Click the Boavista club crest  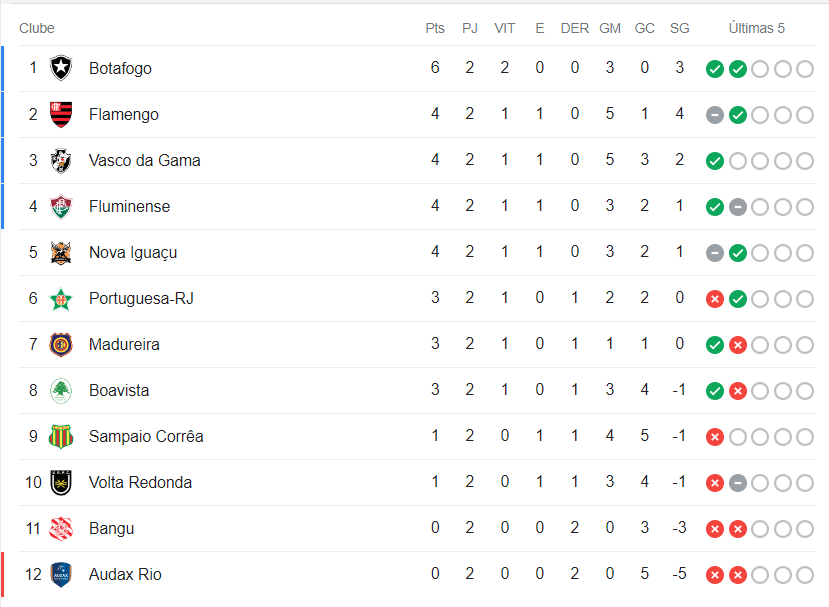[x=61, y=390]
